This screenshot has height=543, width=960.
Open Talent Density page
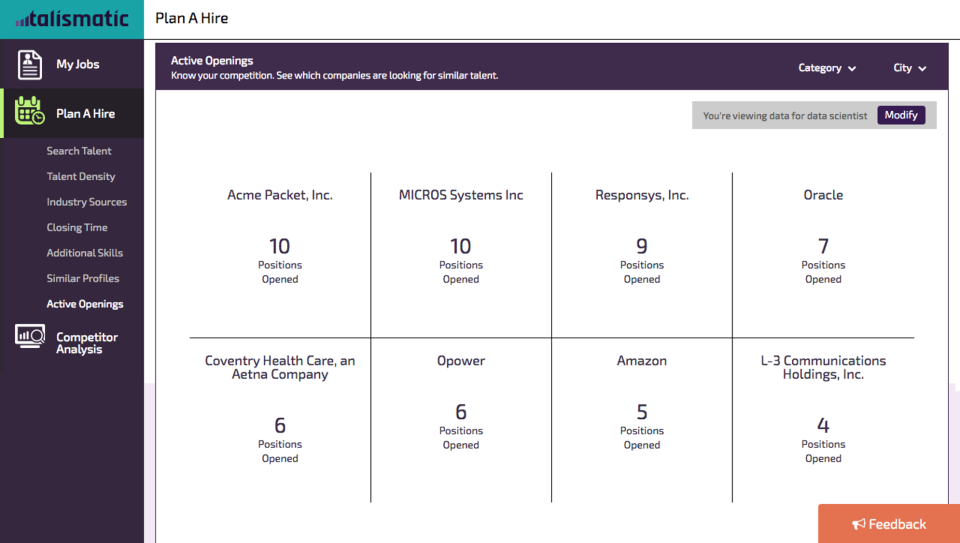click(81, 176)
